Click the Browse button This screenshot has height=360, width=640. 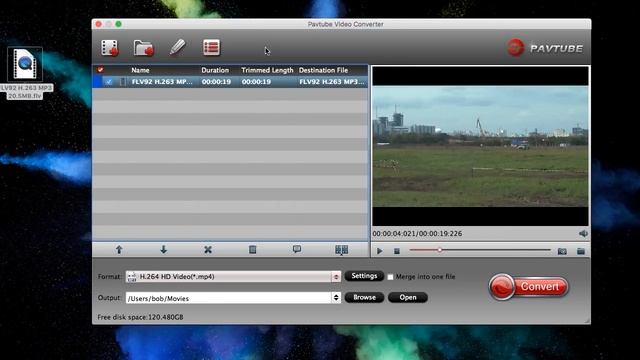tap(364, 297)
